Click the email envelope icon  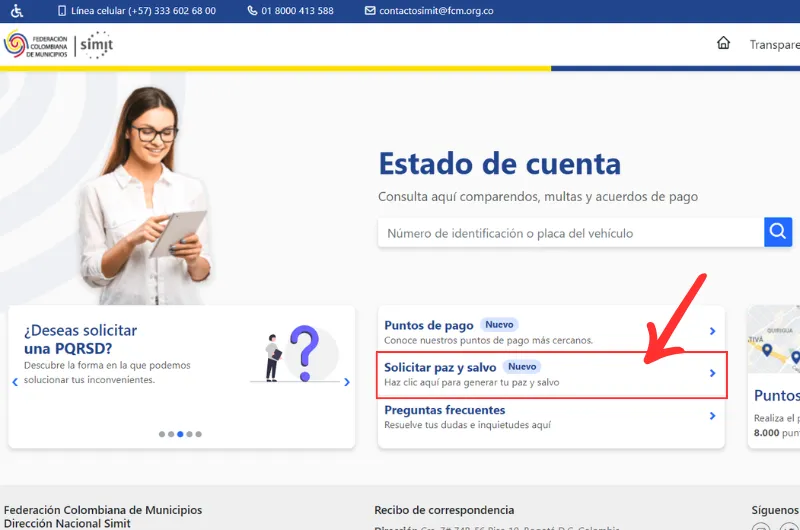pyautogui.click(x=370, y=11)
